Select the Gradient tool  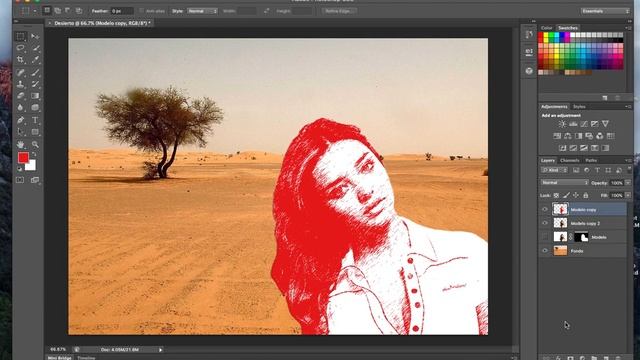click(x=35, y=96)
